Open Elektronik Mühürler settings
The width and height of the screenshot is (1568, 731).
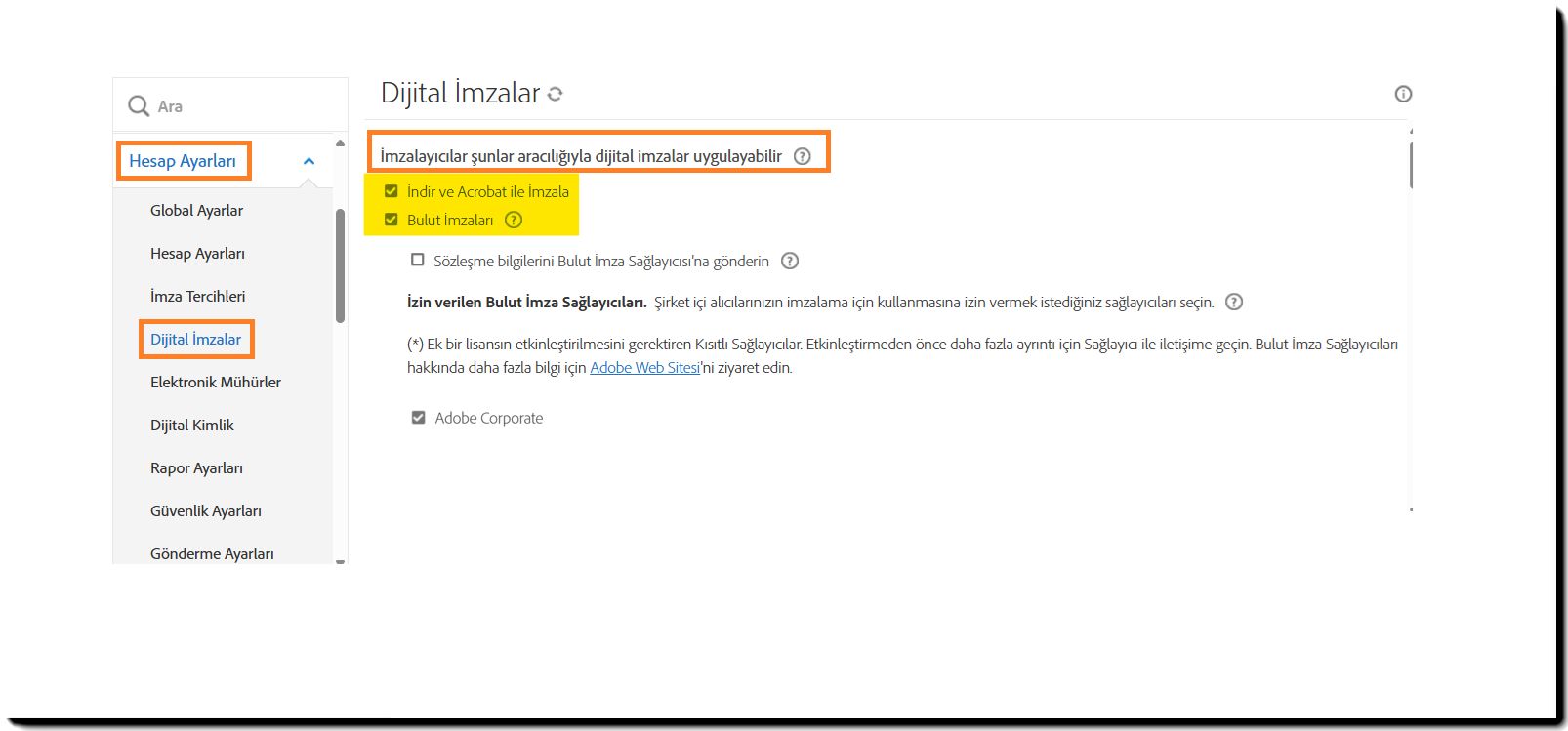[216, 382]
